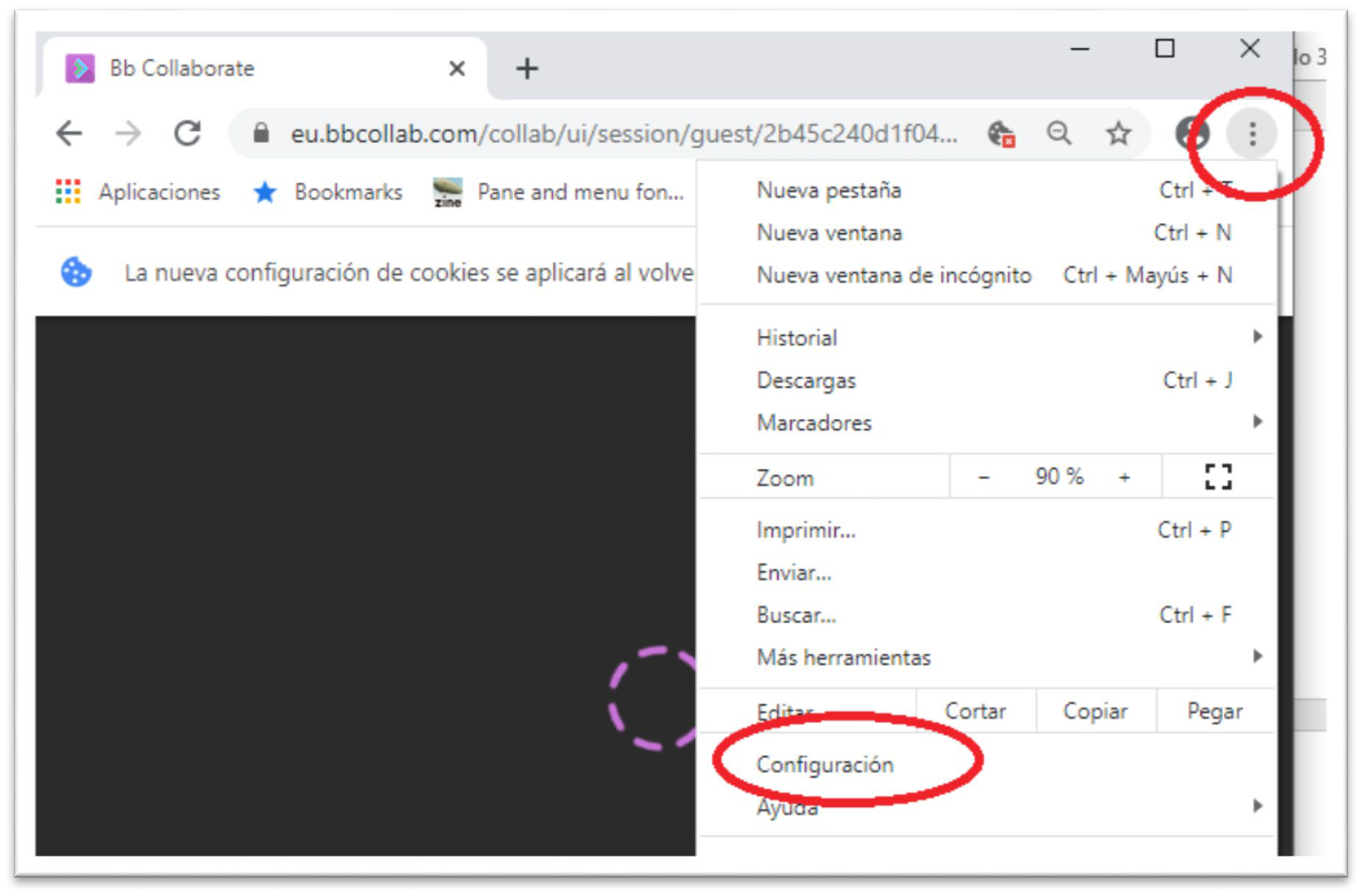Open a new tab with plus button
Image resolution: width=1362 pixels, height=896 pixels.
point(526,68)
